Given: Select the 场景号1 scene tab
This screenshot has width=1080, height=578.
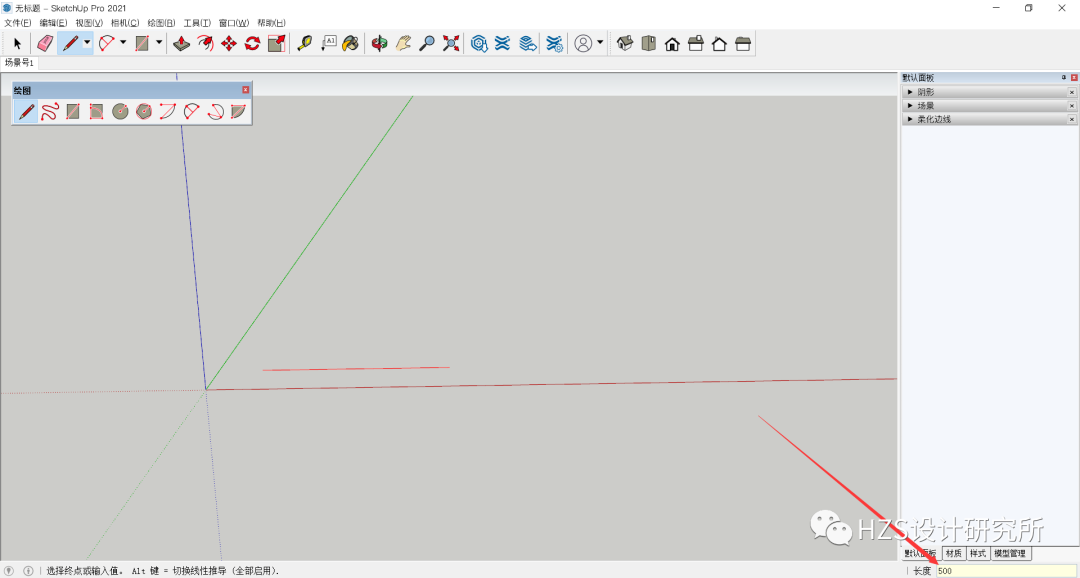Looking at the screenshot, I should (x=20, y=62).
